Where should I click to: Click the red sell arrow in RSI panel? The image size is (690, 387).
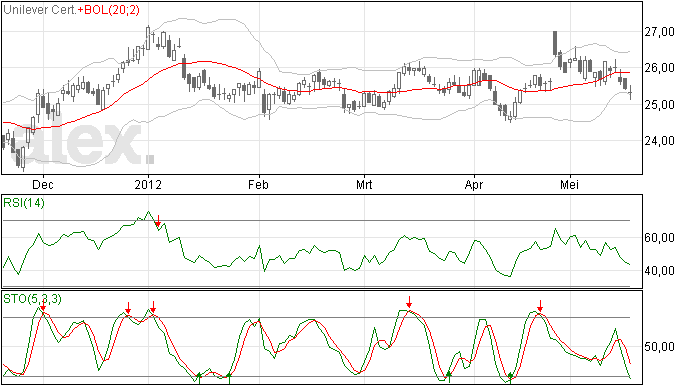(158, 221)
